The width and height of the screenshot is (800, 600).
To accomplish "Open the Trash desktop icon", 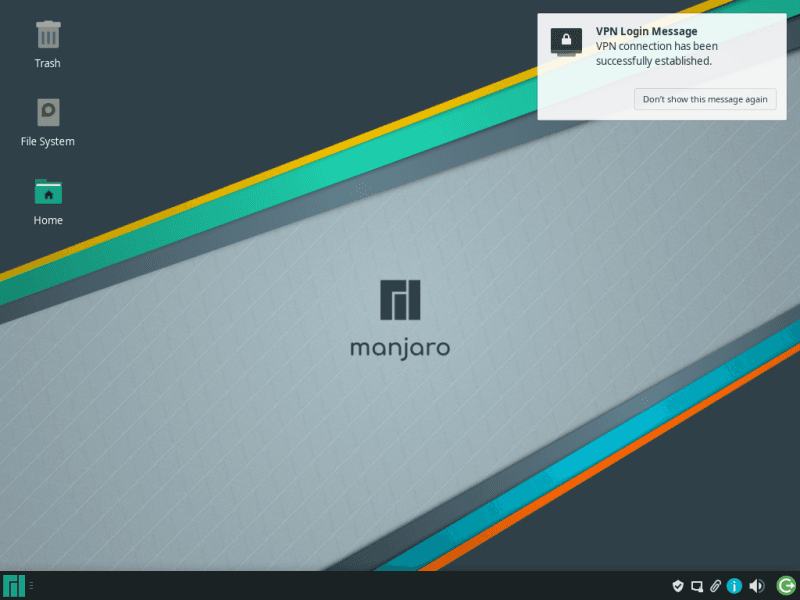I will (48, 35).
